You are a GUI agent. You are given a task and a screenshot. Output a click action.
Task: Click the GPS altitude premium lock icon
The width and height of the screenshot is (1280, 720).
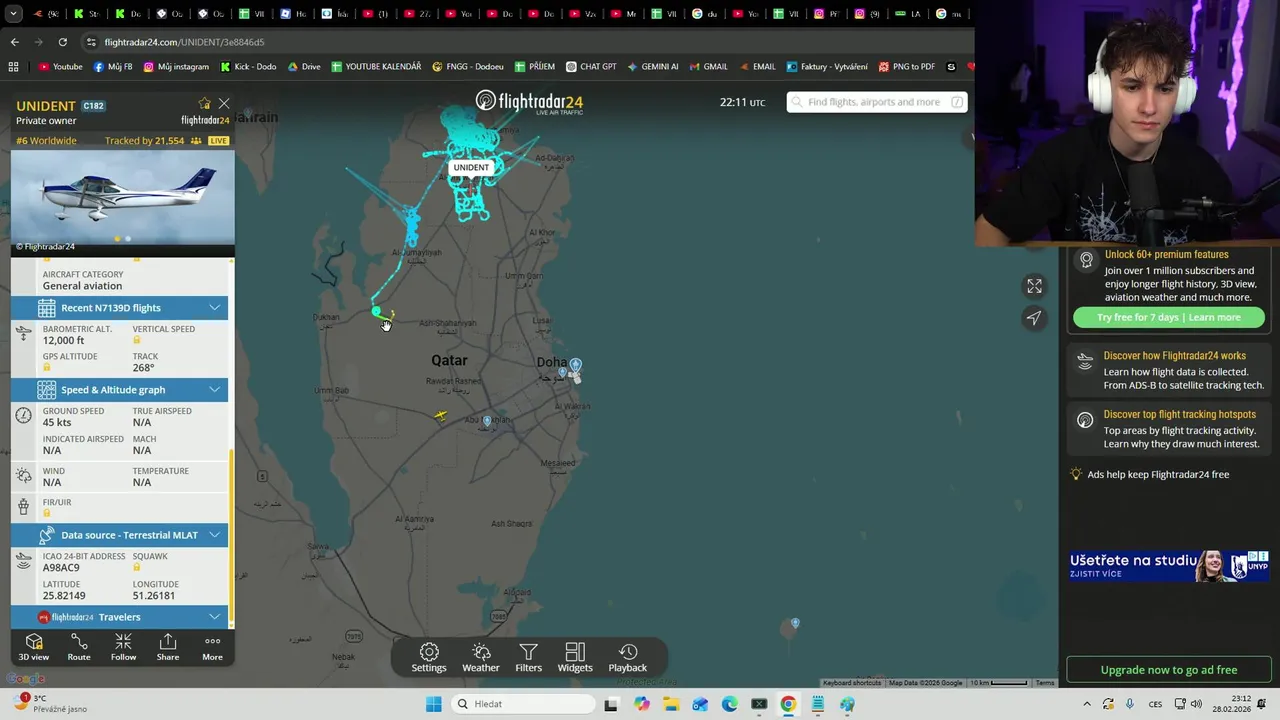(x=47, y=367)
